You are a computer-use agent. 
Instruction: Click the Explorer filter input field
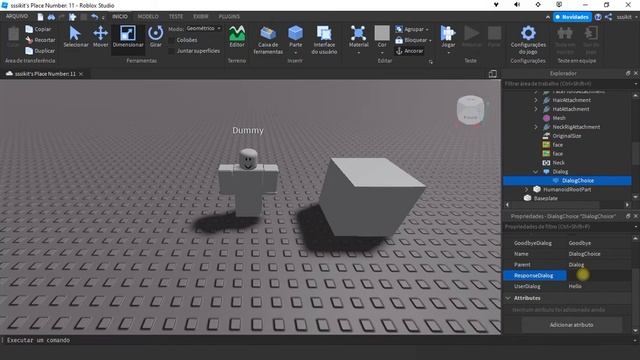(567, 84)
